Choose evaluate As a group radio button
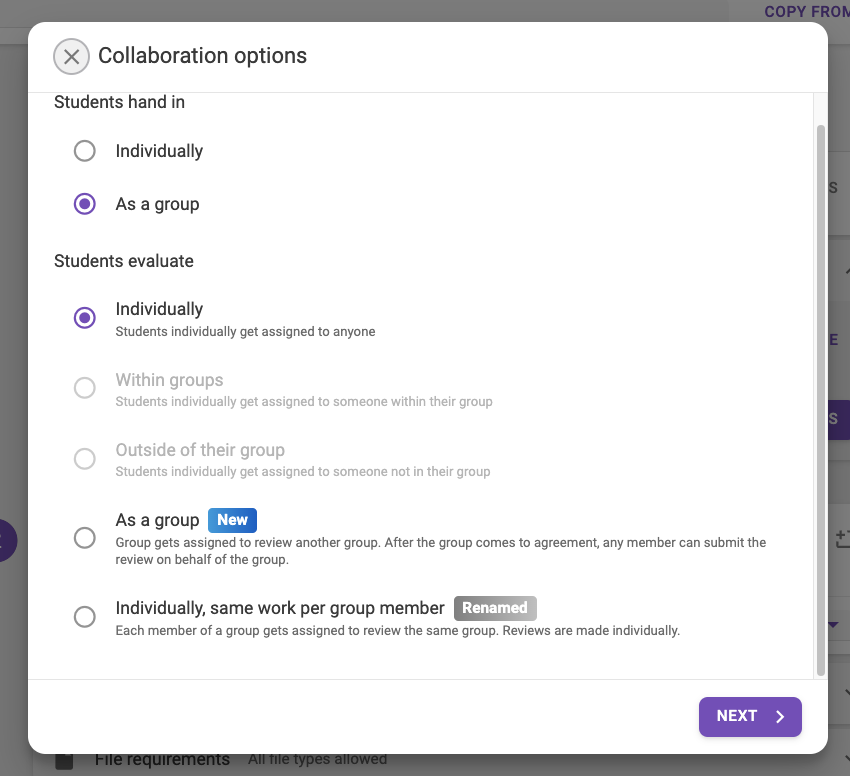This screenshot has height=776, width=850. [85, 538]
